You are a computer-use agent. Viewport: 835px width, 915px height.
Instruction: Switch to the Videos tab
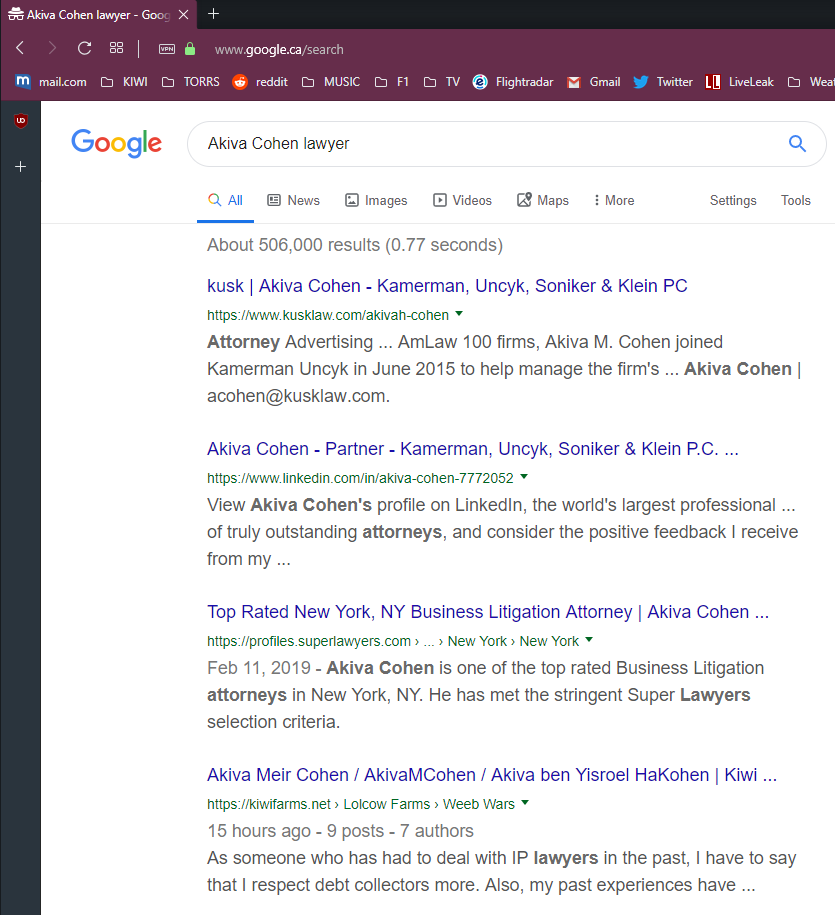click(x=462, y=200)
